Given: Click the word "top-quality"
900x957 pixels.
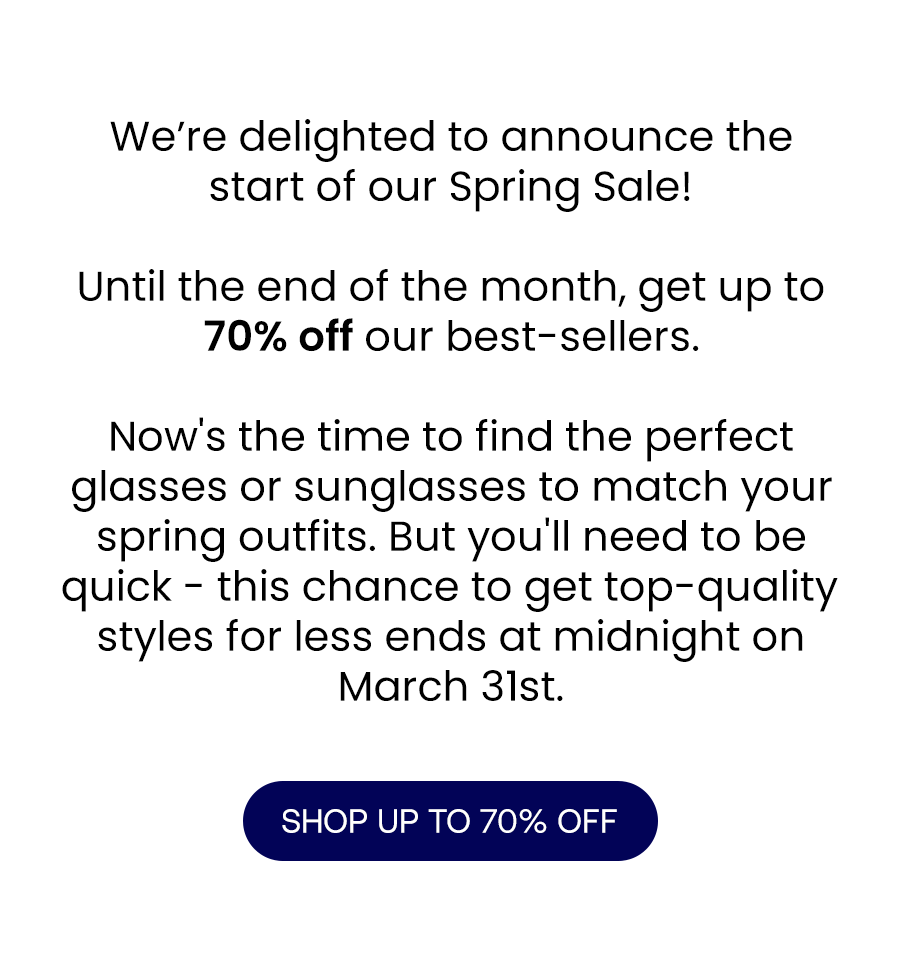Looking at the screenshot, I should 721,588.
